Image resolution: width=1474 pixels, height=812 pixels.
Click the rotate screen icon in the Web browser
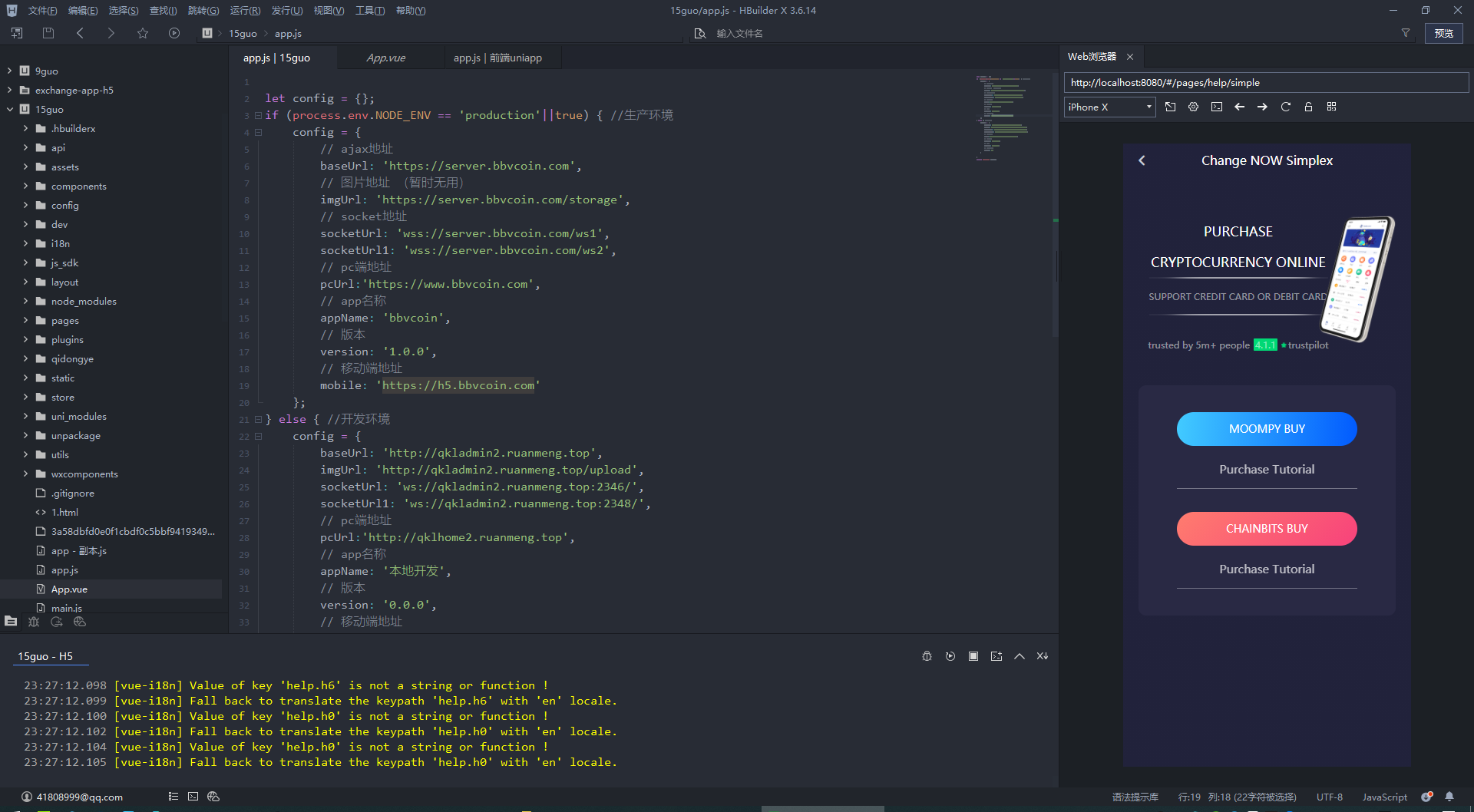(1170, 107)
